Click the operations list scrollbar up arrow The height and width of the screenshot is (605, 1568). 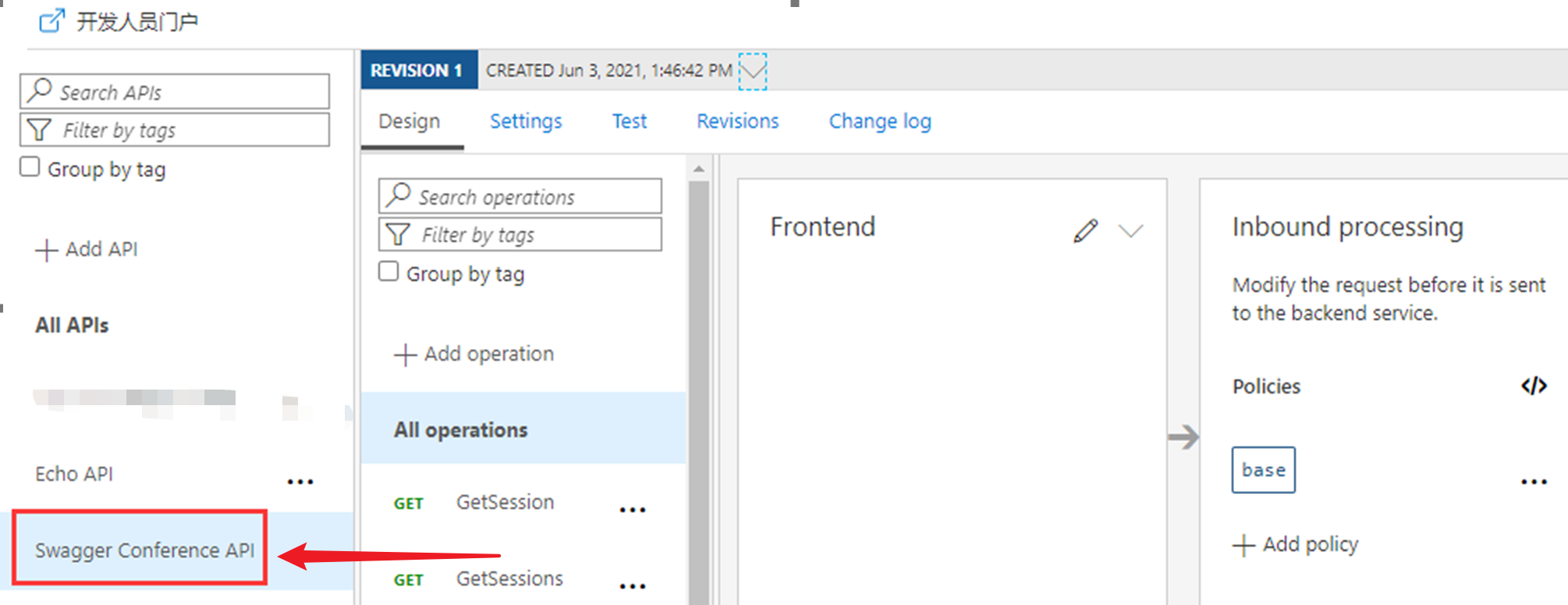[x=698, y=168]
